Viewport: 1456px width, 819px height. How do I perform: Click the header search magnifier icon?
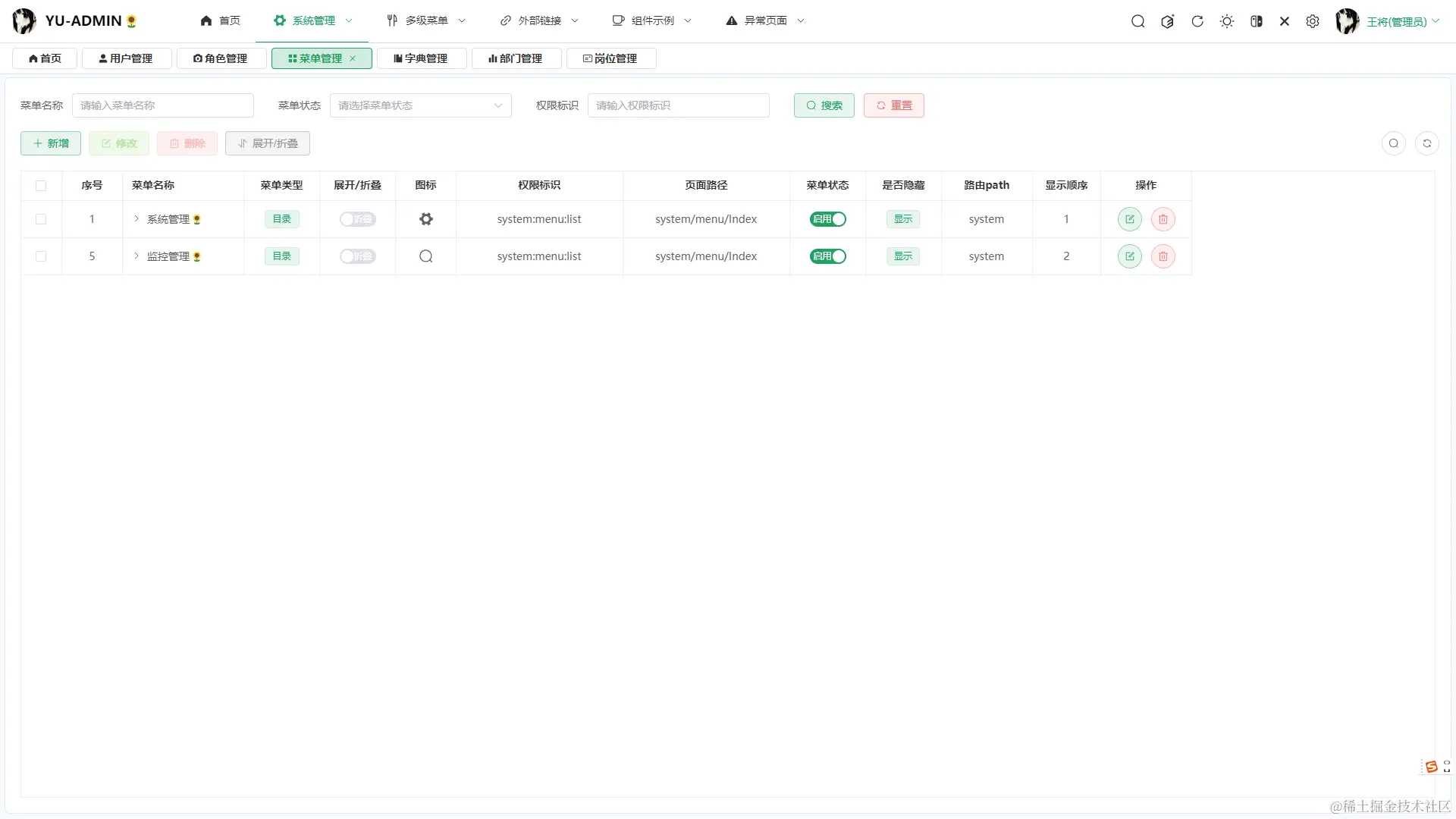[1137, 21]
